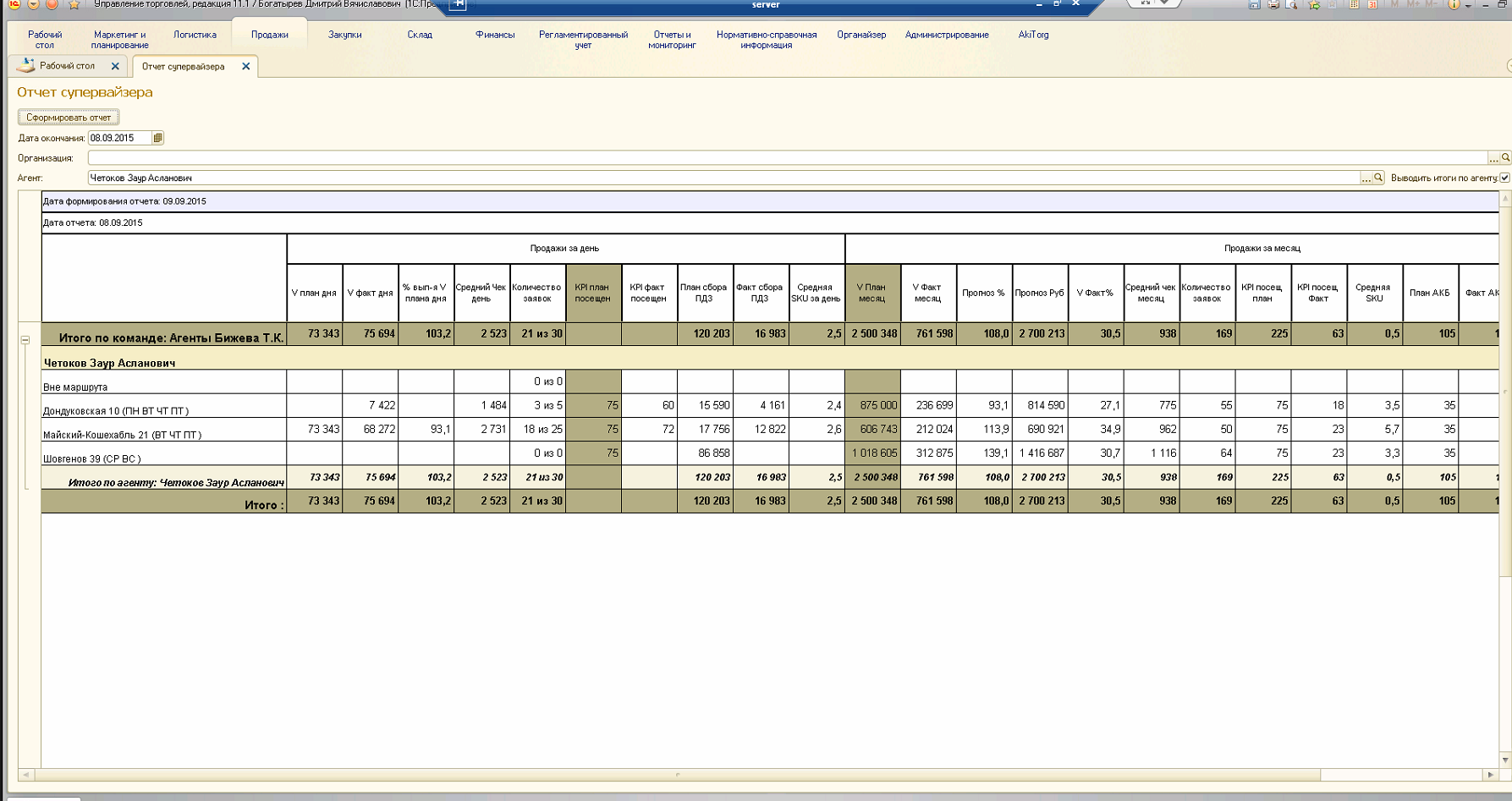Image resolution: width=1512 pixels, height=801 pixels.
Task: Uncheck Выводить итоги по агенту checkbox
Action: point(1504,178)
